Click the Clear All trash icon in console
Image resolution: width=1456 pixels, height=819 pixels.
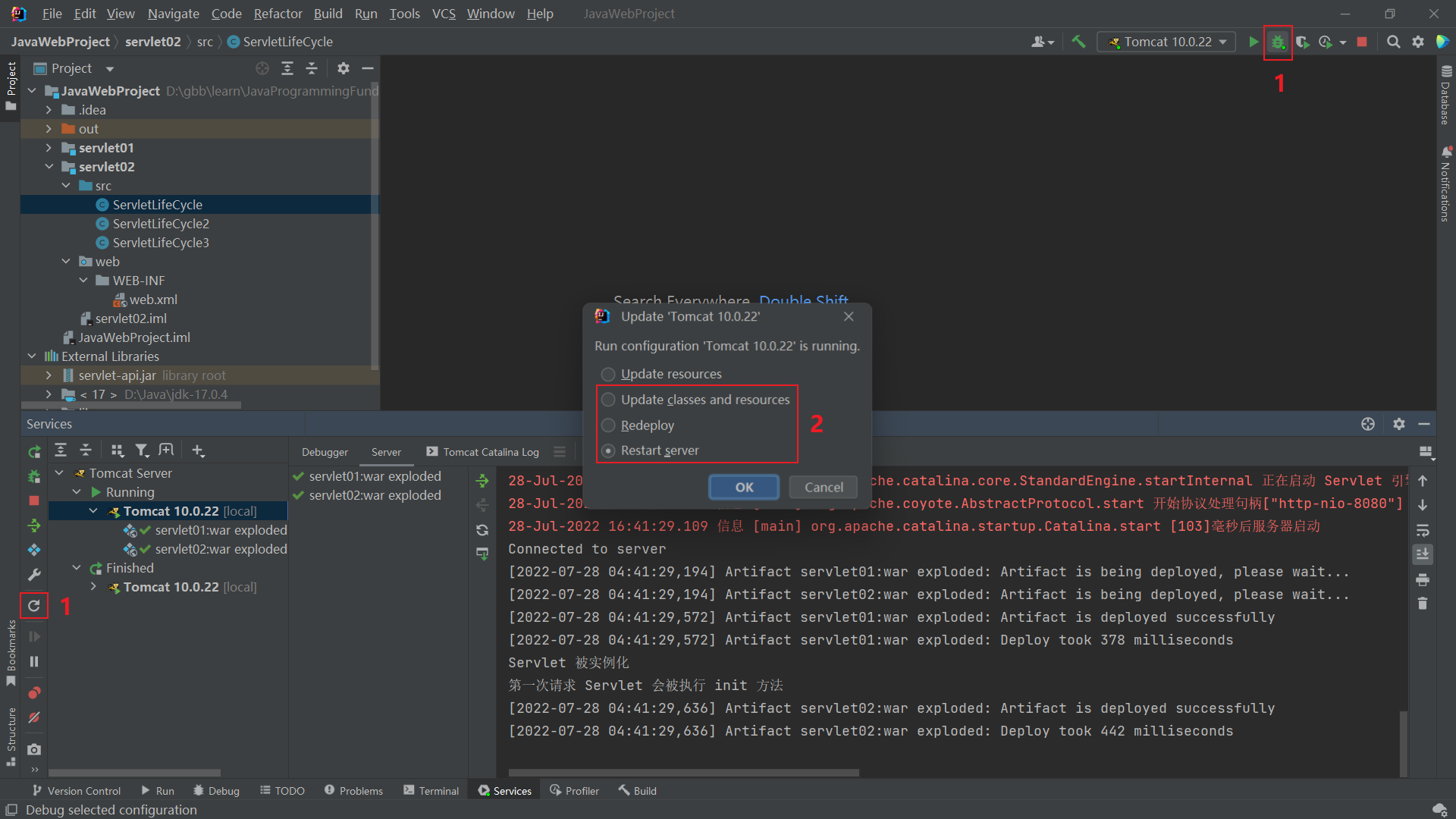coord(1423,604)
